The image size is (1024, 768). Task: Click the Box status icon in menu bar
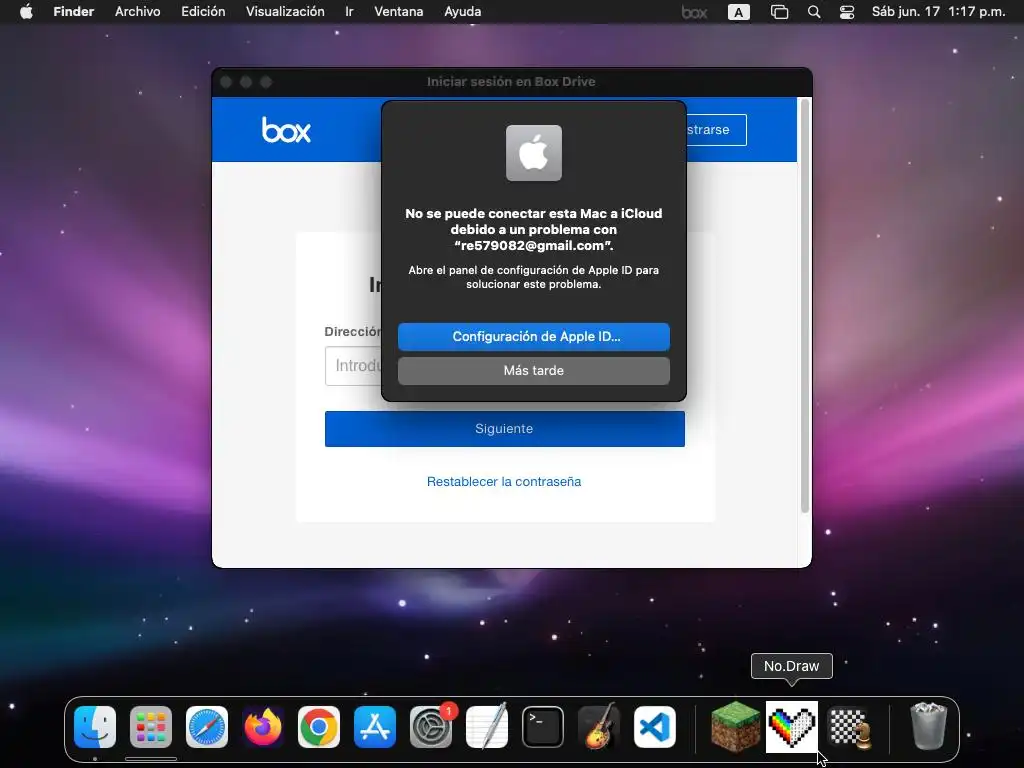click(694, 12)
